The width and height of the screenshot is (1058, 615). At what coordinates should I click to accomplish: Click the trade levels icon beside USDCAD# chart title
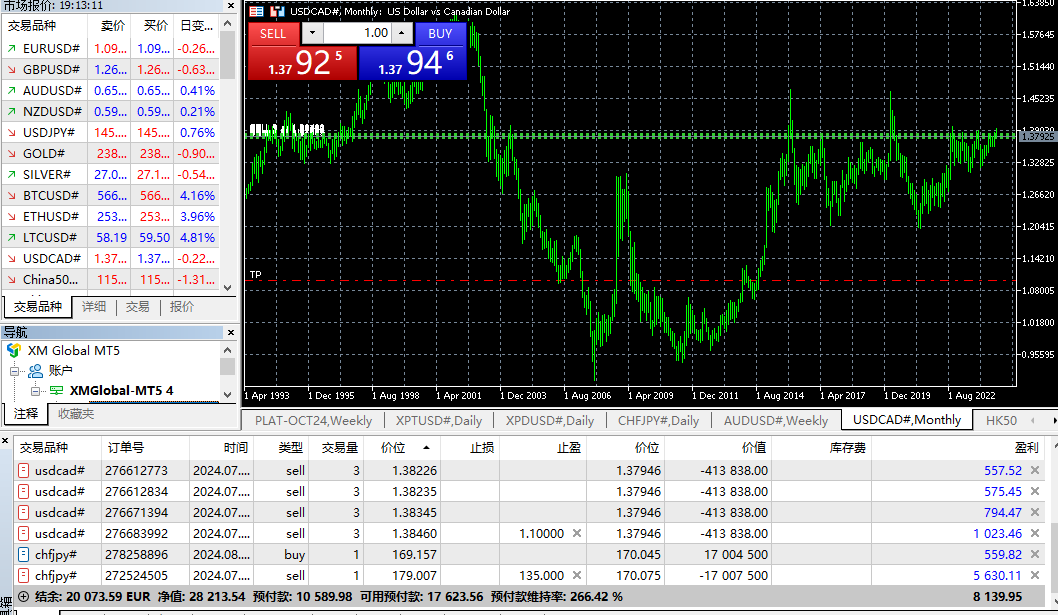click(x=277, y=11)
